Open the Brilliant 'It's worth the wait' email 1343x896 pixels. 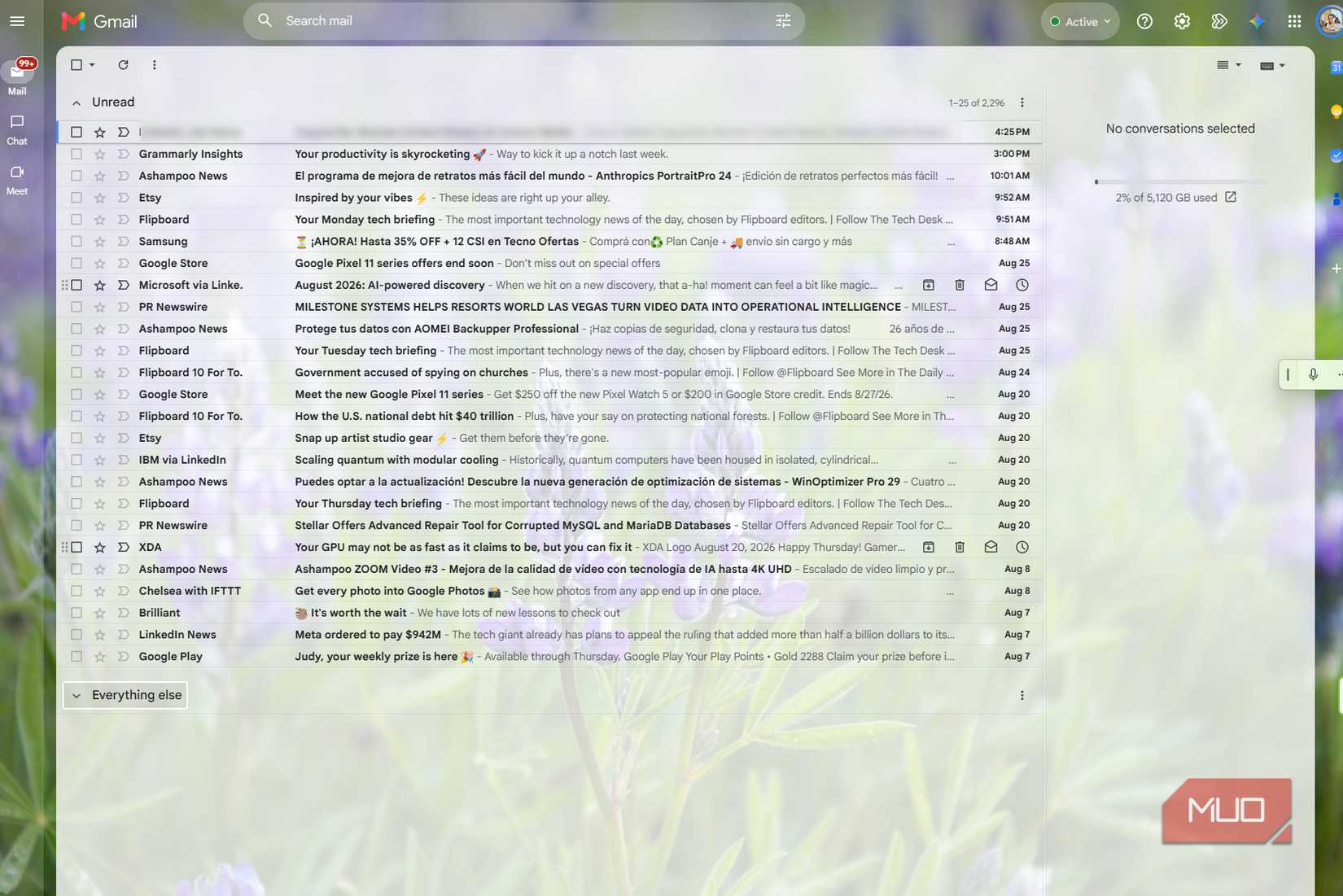[549, 613]
